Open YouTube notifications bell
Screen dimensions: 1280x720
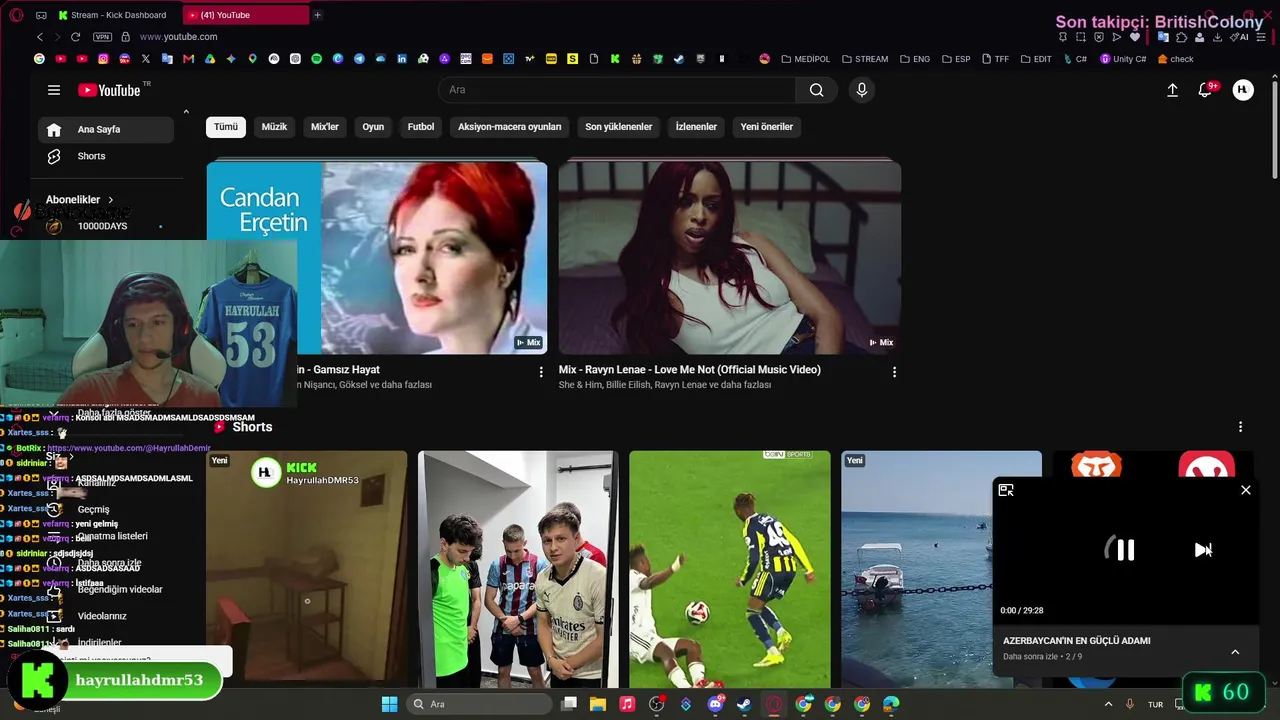pyautogui.click(x=1205, y=90)
